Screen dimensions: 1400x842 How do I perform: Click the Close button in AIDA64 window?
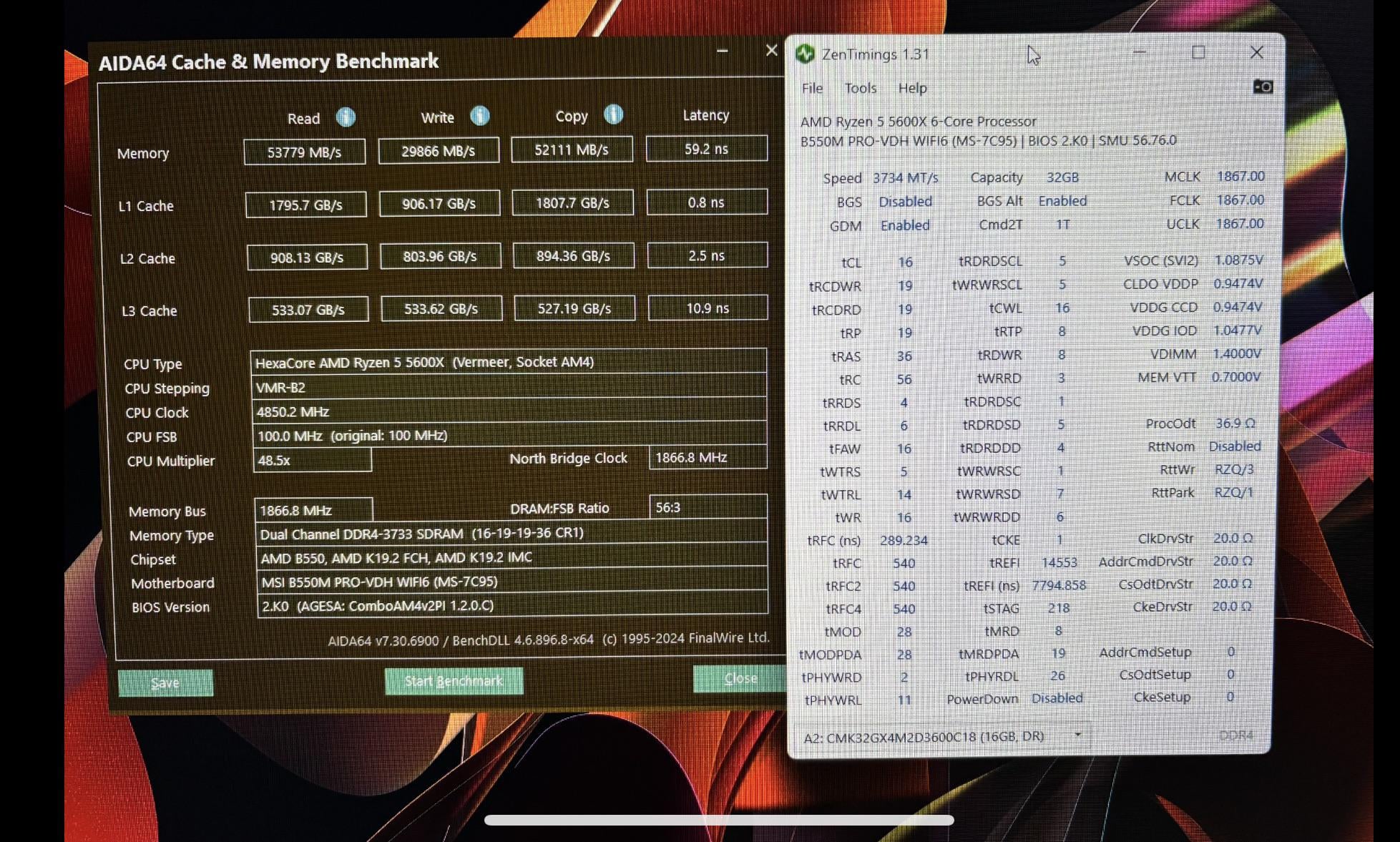coord(740,678)
